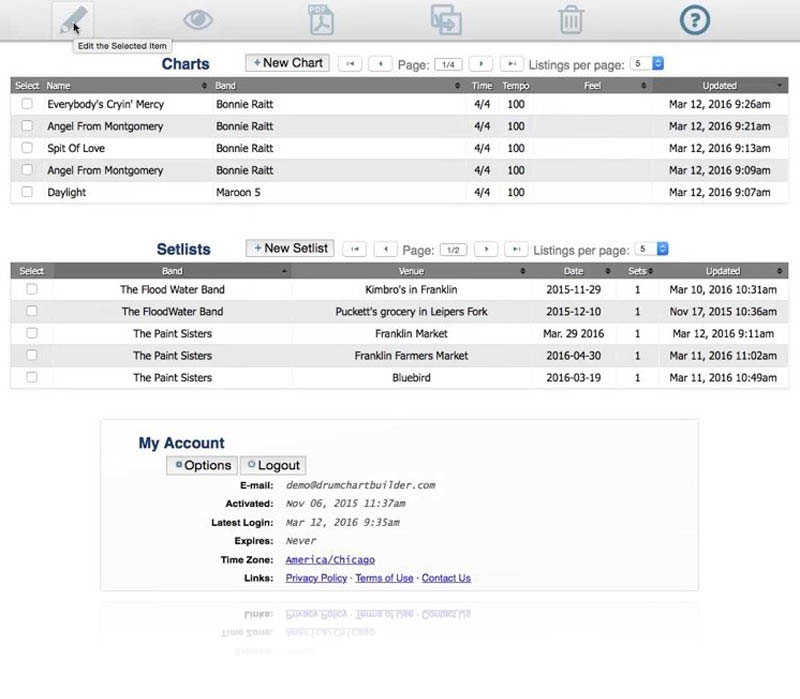
Task: Sort charts by the Updated column header
Action: pyautogui.click(x=719, y=86)
